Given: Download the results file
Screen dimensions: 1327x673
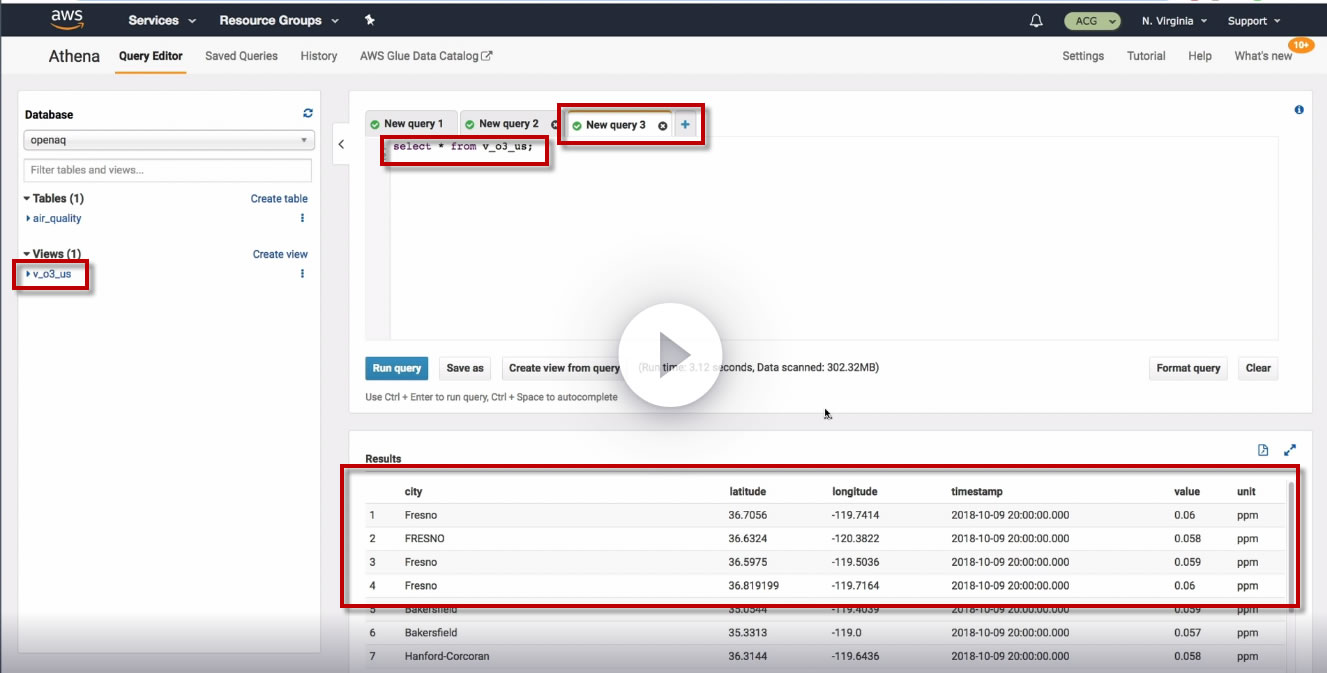Looking at the screenshot, I should [x=1263, y=450].
